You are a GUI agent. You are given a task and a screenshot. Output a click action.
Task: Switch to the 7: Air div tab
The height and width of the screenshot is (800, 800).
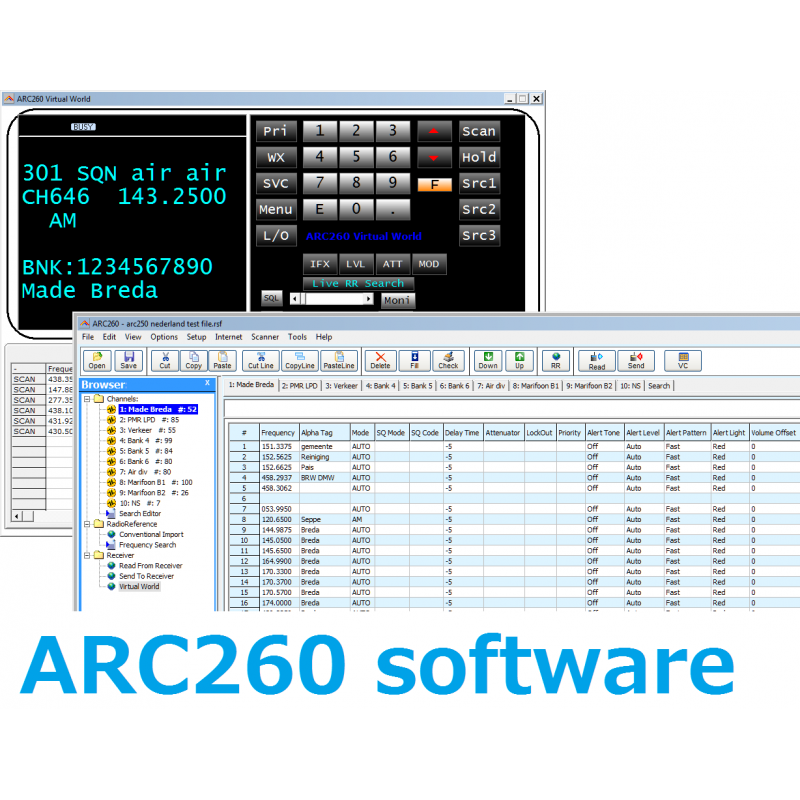point(491,385)
